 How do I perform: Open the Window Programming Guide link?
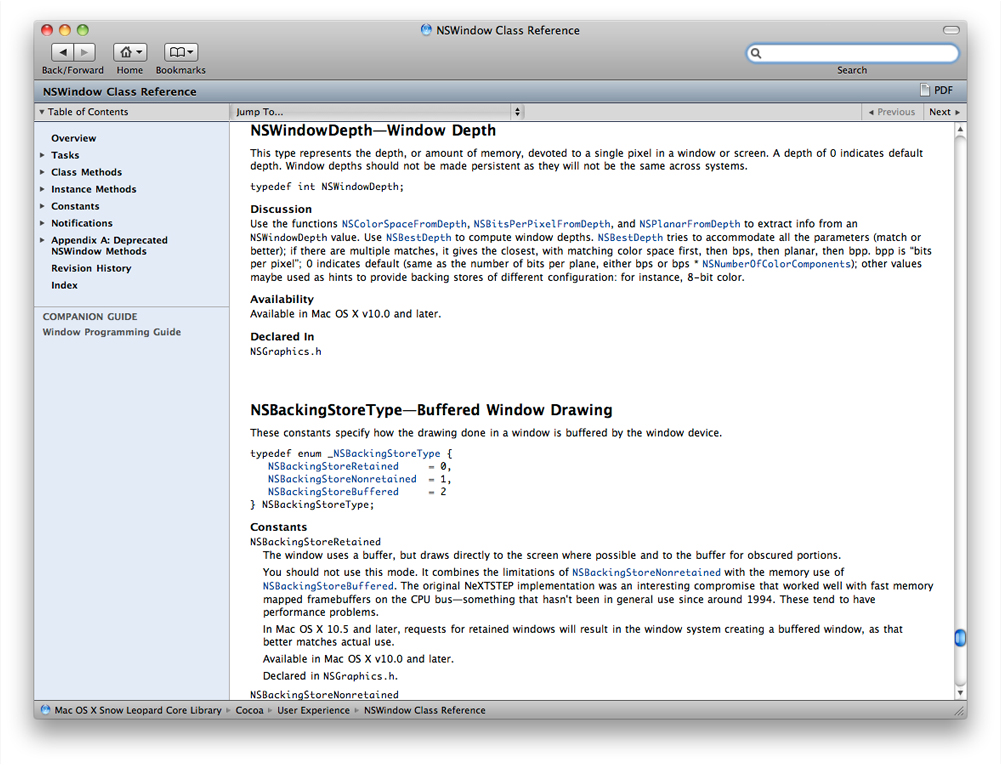point(112,332)
